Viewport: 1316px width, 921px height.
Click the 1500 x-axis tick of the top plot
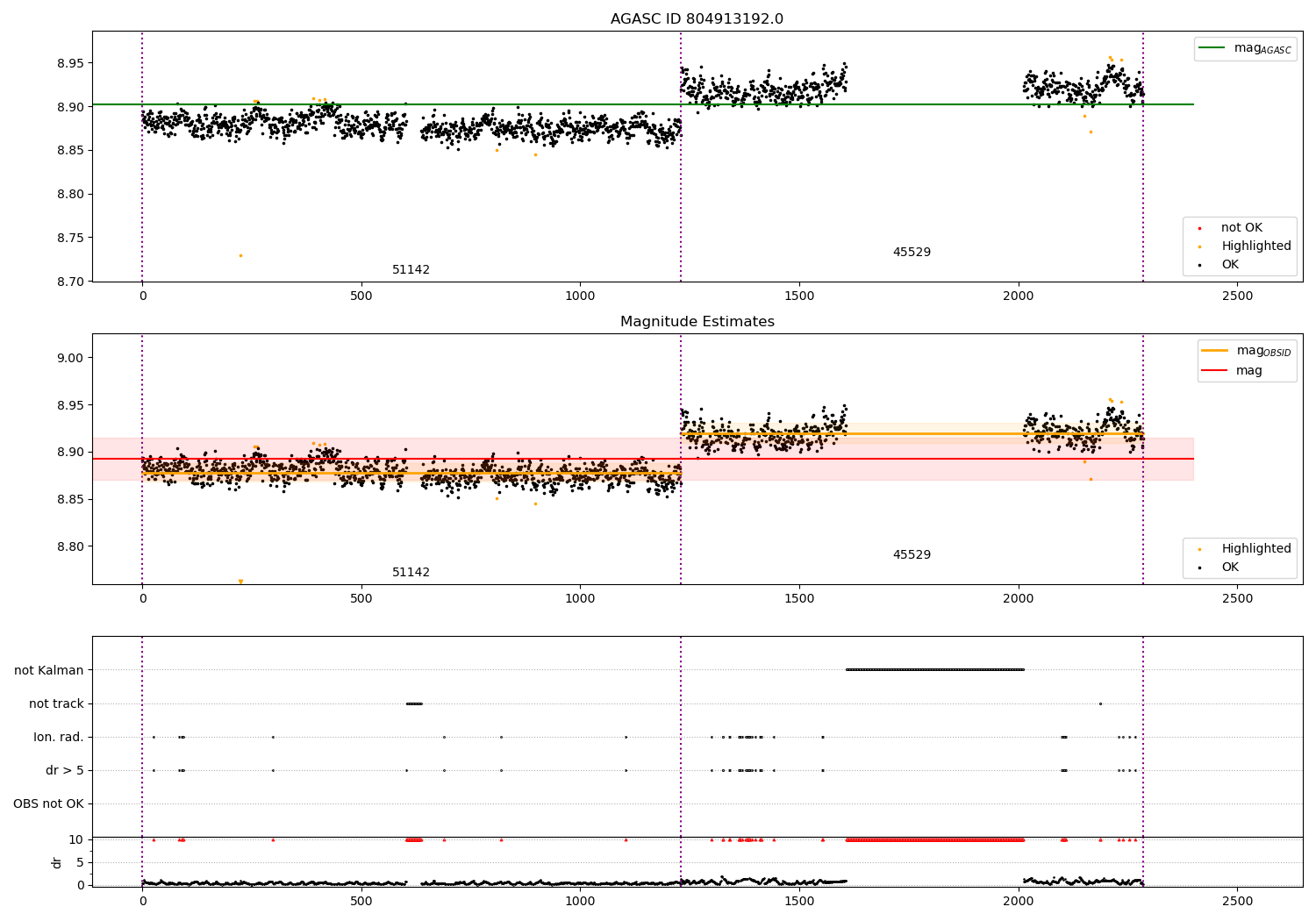tap(799, 296)
